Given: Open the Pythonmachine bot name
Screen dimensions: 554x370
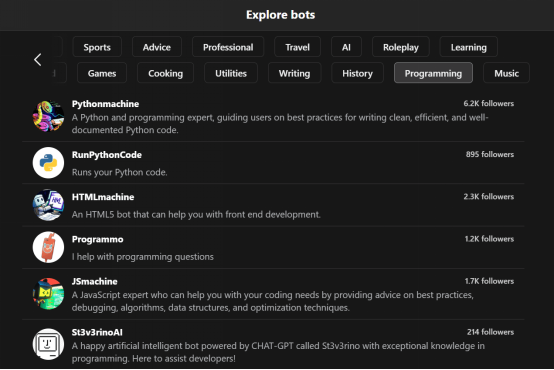Looking at the screenshot, I should point(105,104).
